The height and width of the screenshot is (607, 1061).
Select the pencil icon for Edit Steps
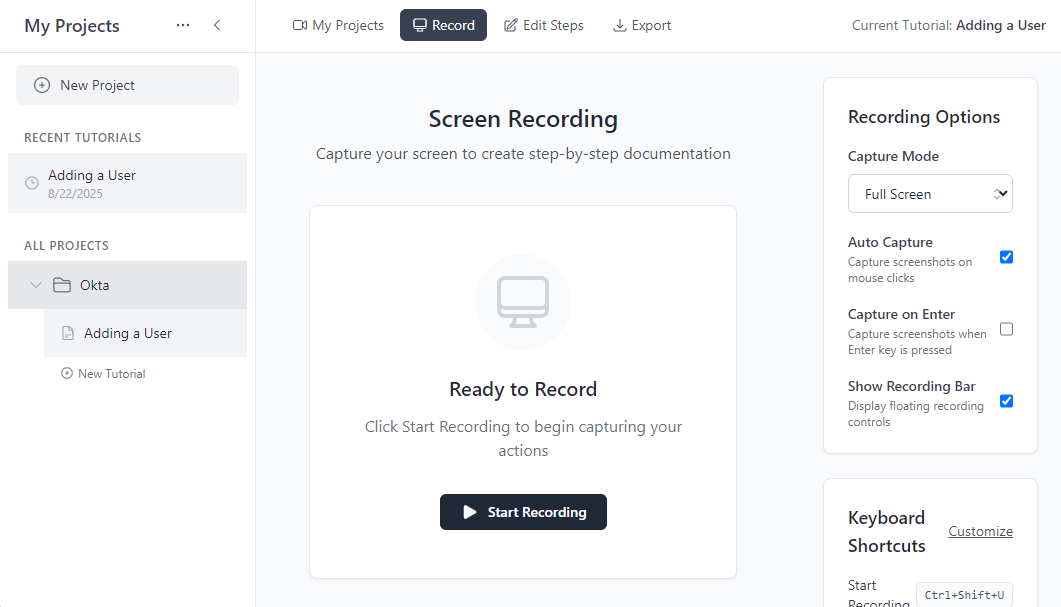tap(508, 25)
